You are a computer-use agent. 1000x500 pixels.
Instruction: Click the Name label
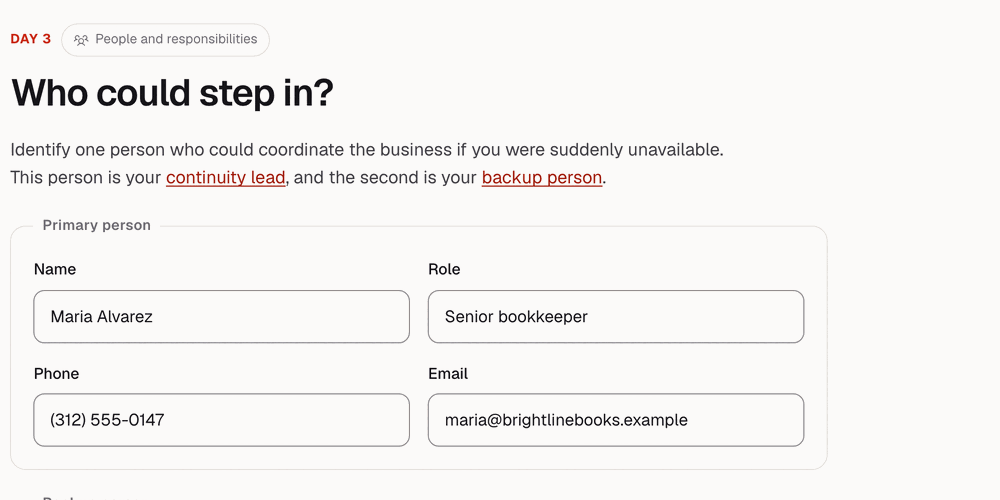click(55, 269)
